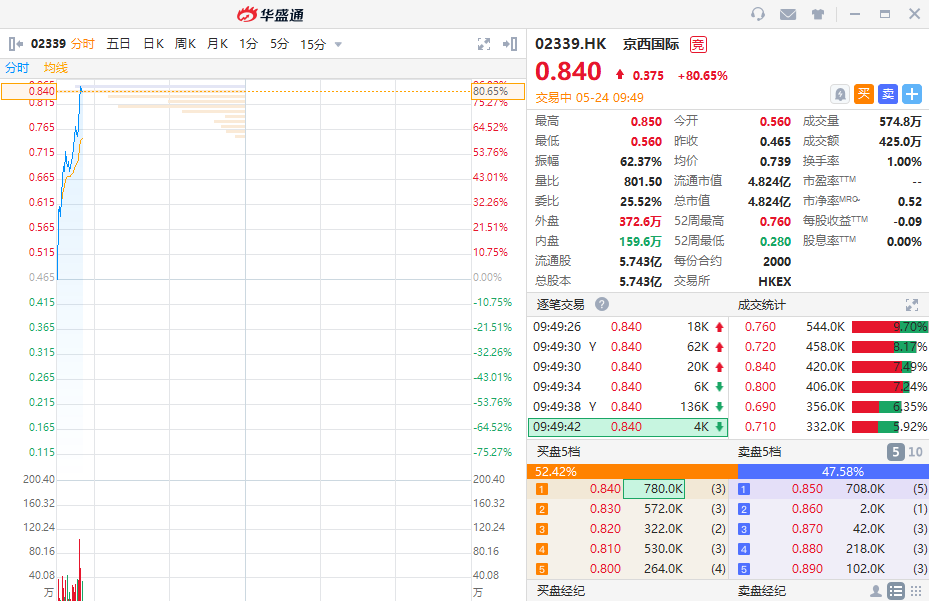This screenshot has width=929, height=601.
Task: Open the skin theme shirt icon
Action: click(x=818, y=14)
